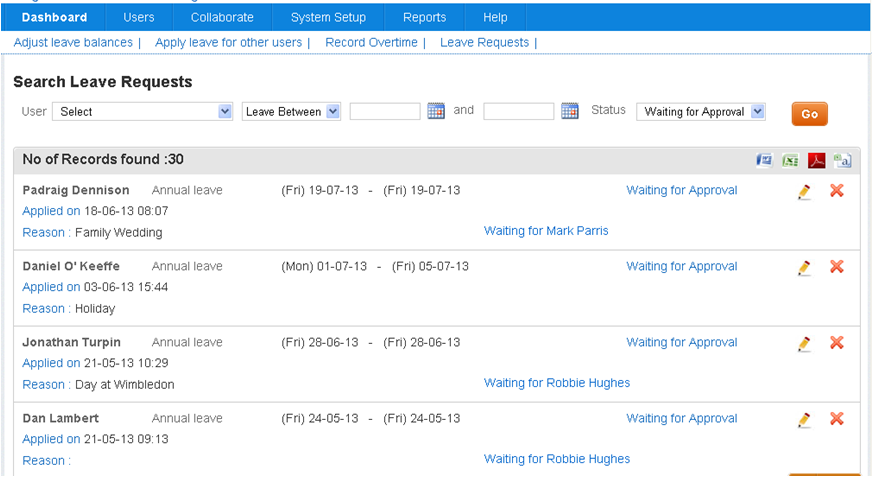Viewport: 879px width, 490px height.
Task: Expand the User Select dropdown
Action: tap(142, 112)
